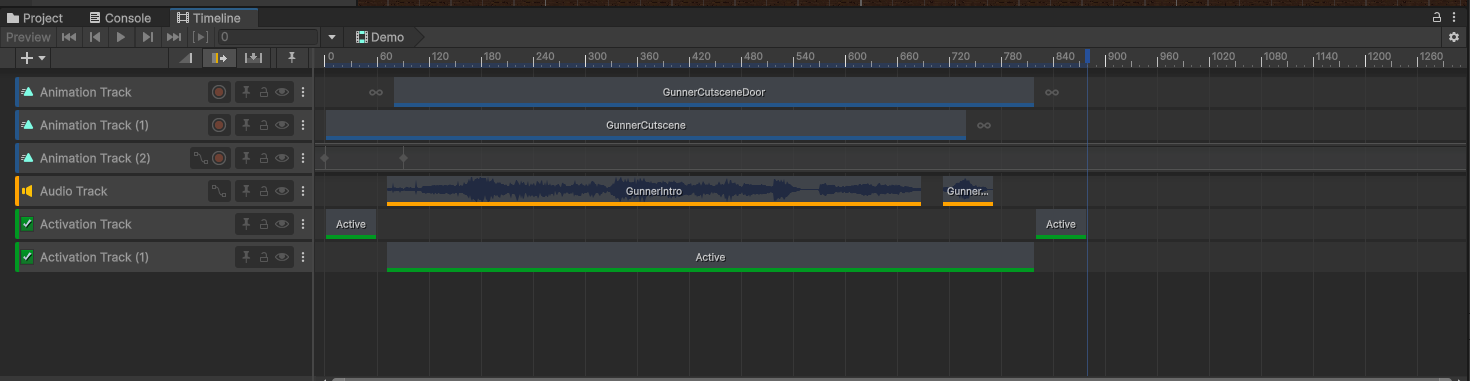Open the timeline selector dropdown arrow
1470x381 pixels.
point(332,37)
